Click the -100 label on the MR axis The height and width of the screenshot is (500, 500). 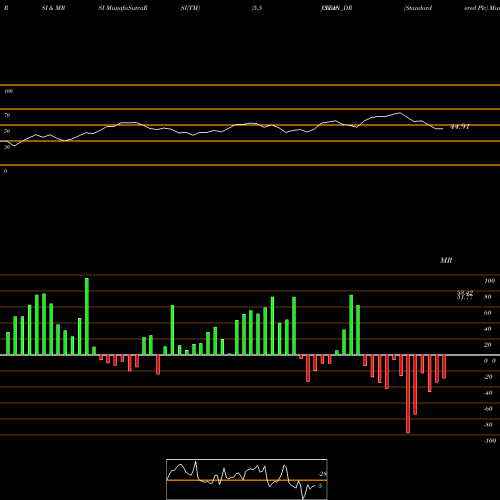[x=490, y=441]
